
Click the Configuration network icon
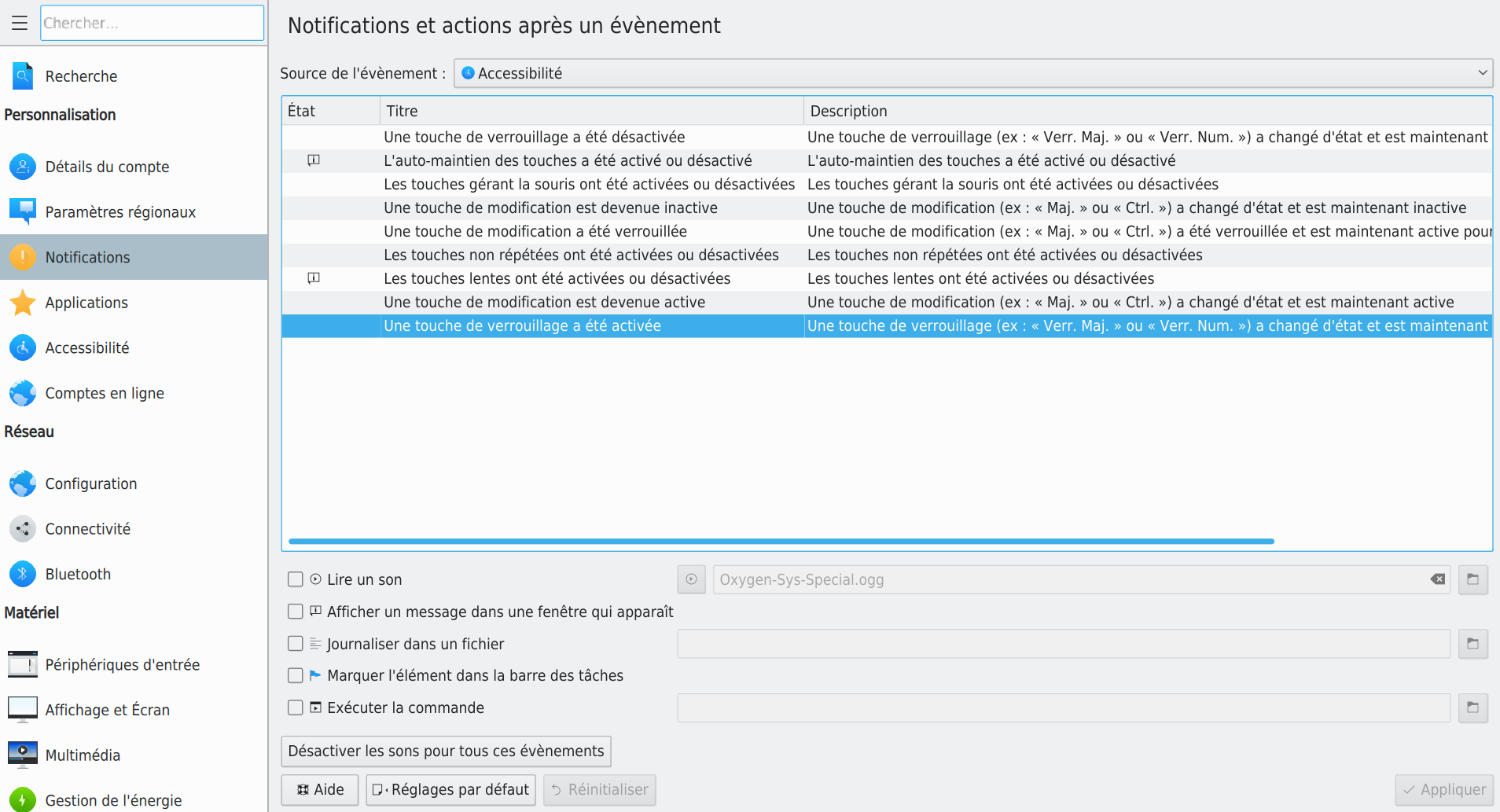pyautogui.click(x=23, y=483)
